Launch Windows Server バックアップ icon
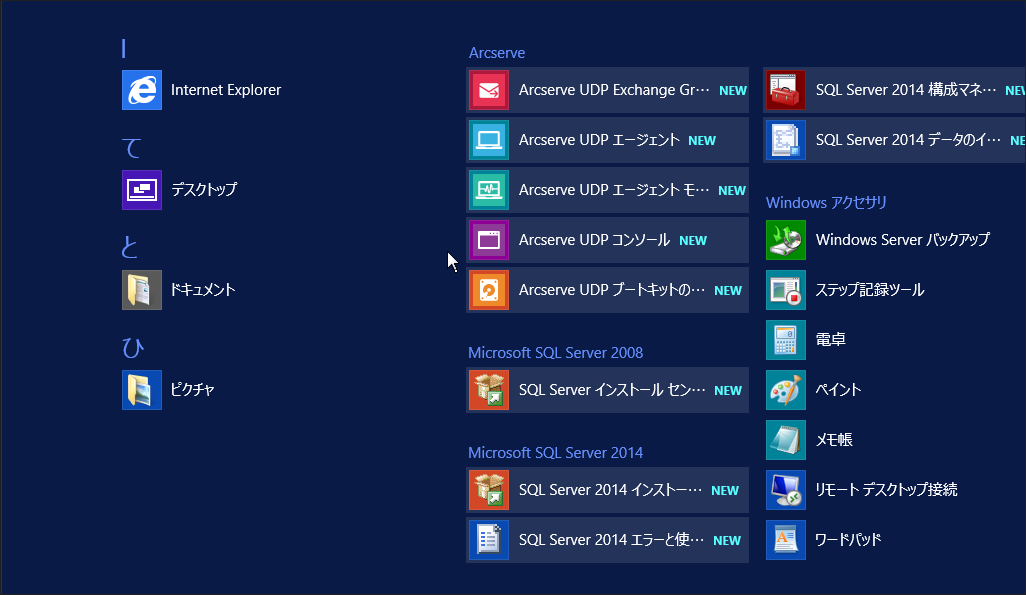The image size is (1026, 595). [786, 240]
